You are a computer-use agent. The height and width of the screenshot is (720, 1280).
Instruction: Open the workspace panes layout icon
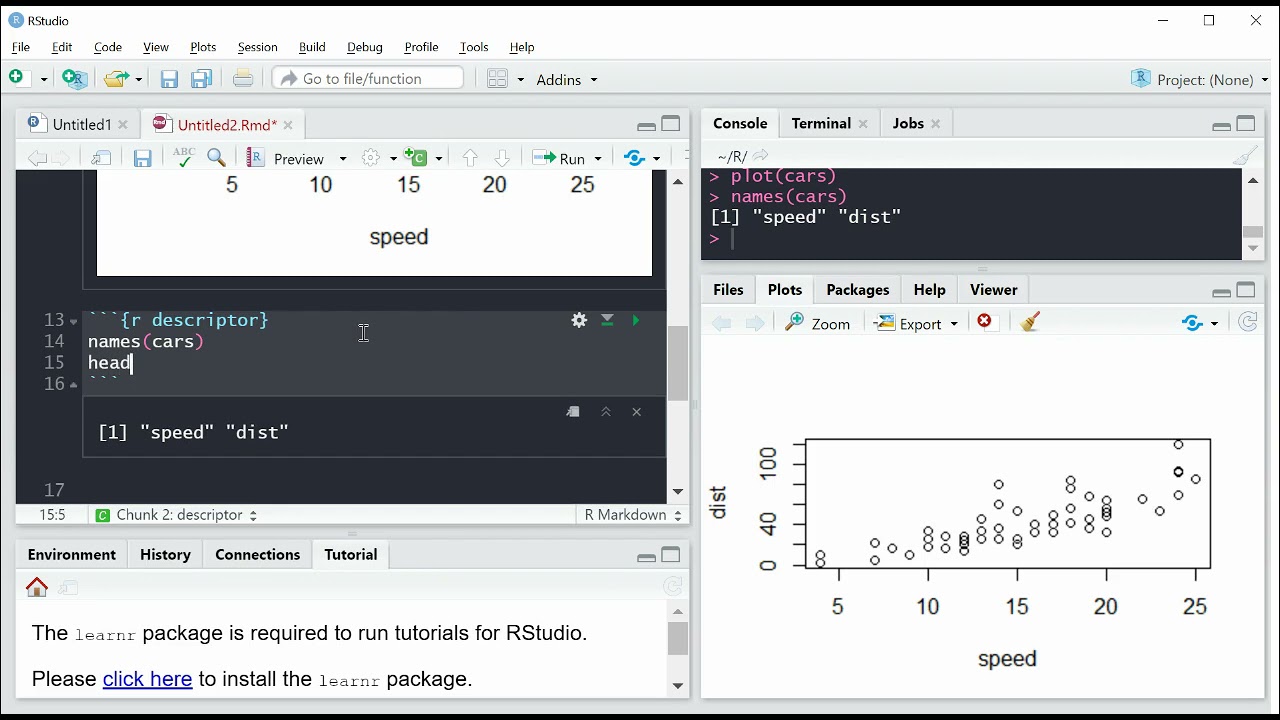coord(497,79)
